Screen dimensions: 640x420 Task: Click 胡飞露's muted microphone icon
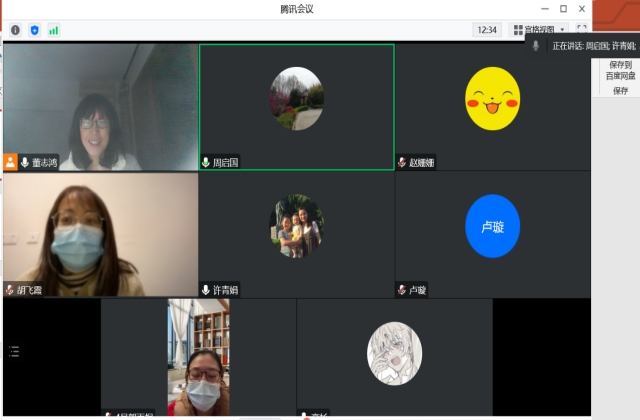point(10,290)
